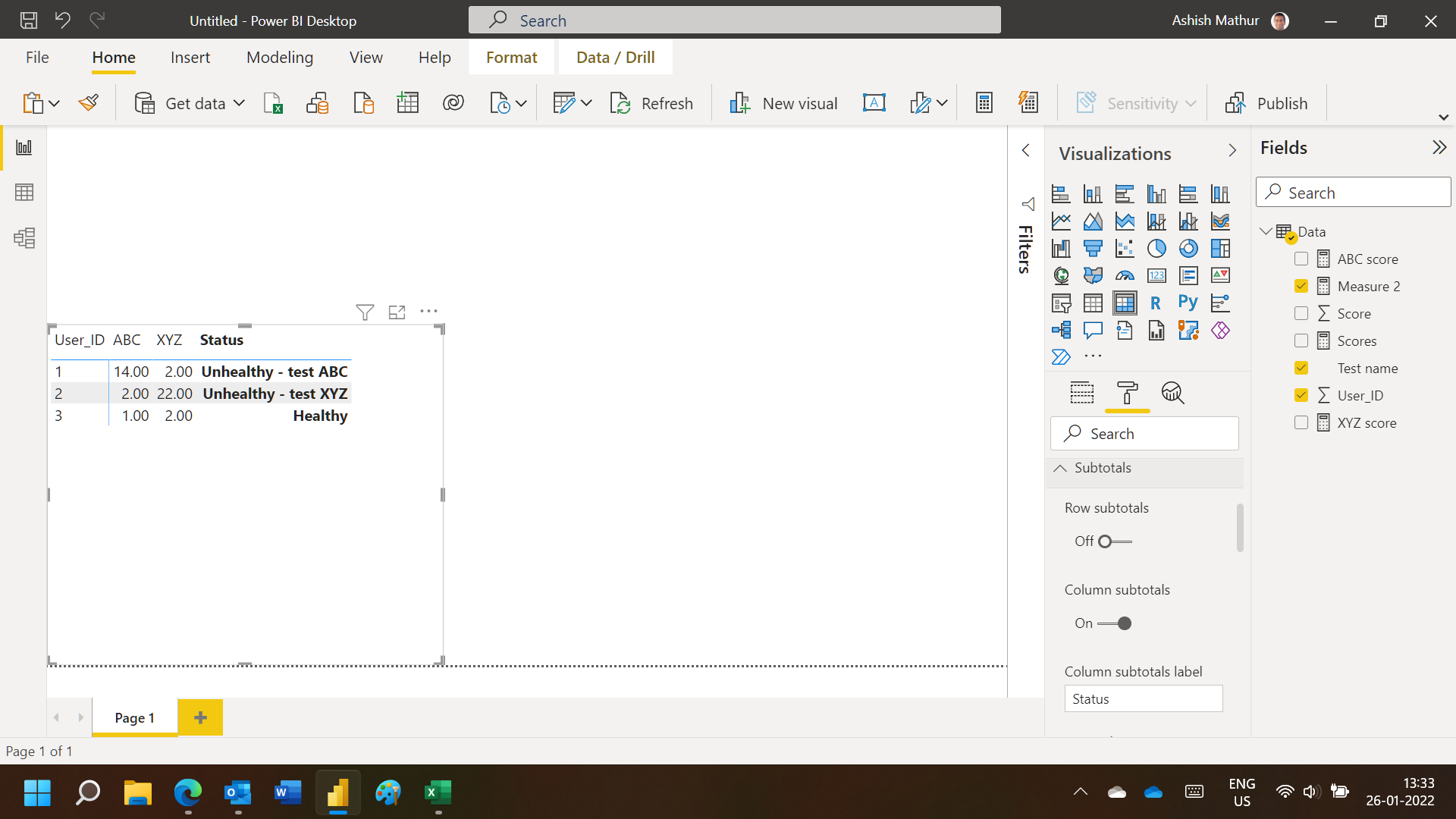Insert an R script visual

[1156, 303]
